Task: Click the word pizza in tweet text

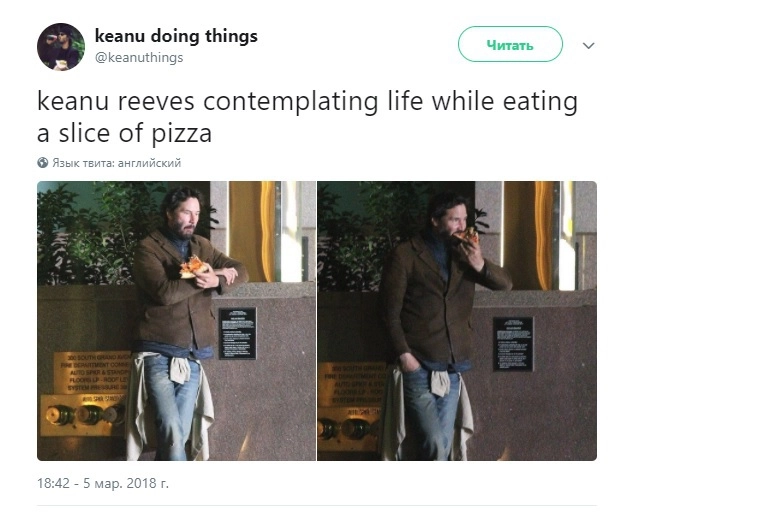Action: pos(181,134)
